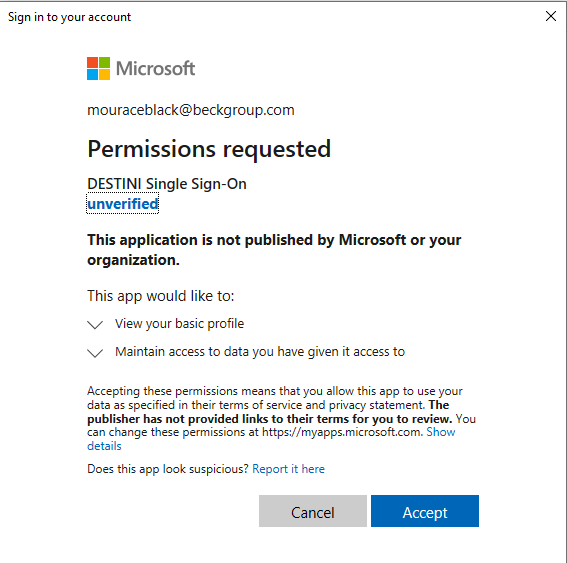The height and width of the screenshot is (563, 567).
Task: Open the Report it here link
Action: [x=288, y=469]
